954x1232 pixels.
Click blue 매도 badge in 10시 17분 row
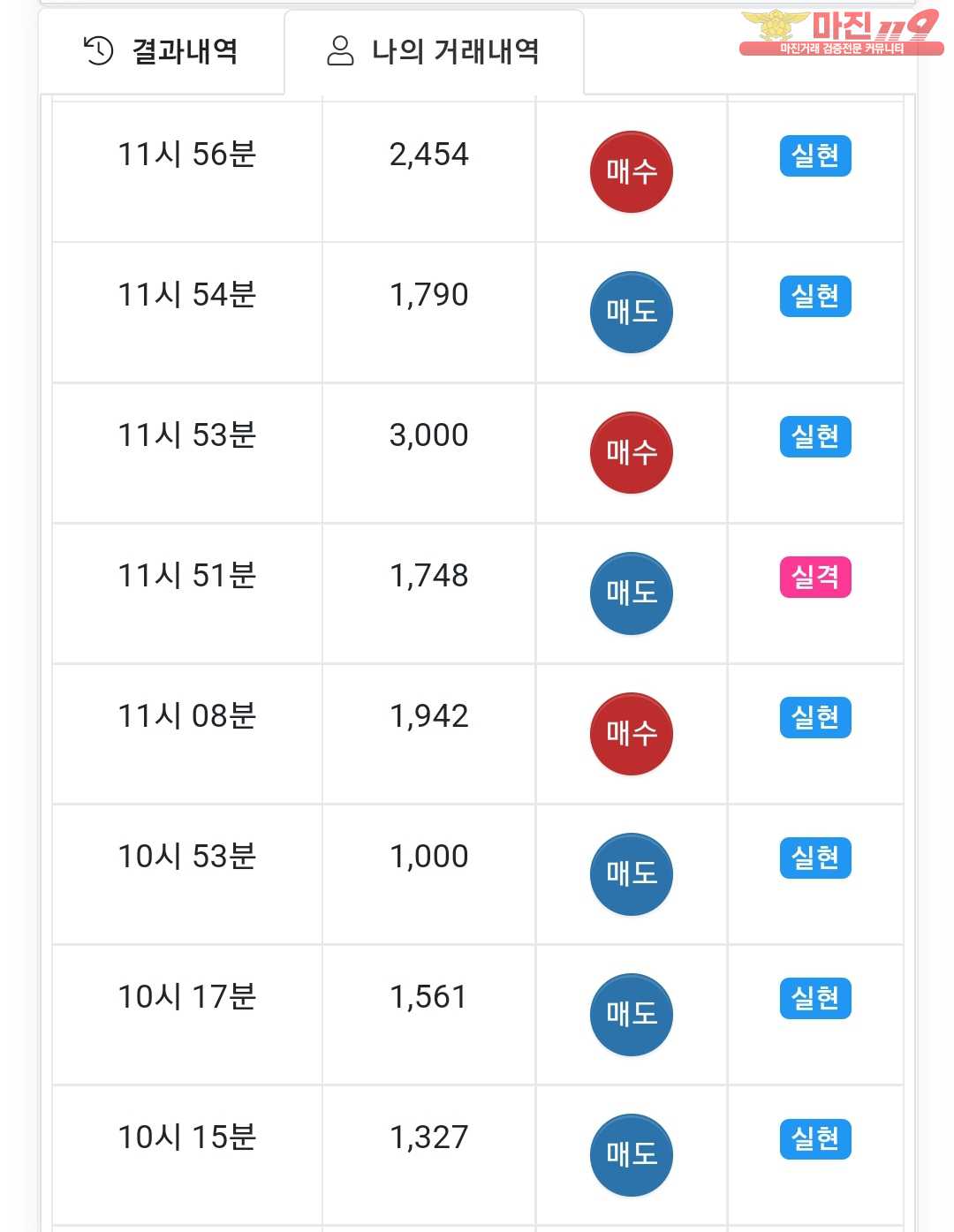(x=631, y=1015)
